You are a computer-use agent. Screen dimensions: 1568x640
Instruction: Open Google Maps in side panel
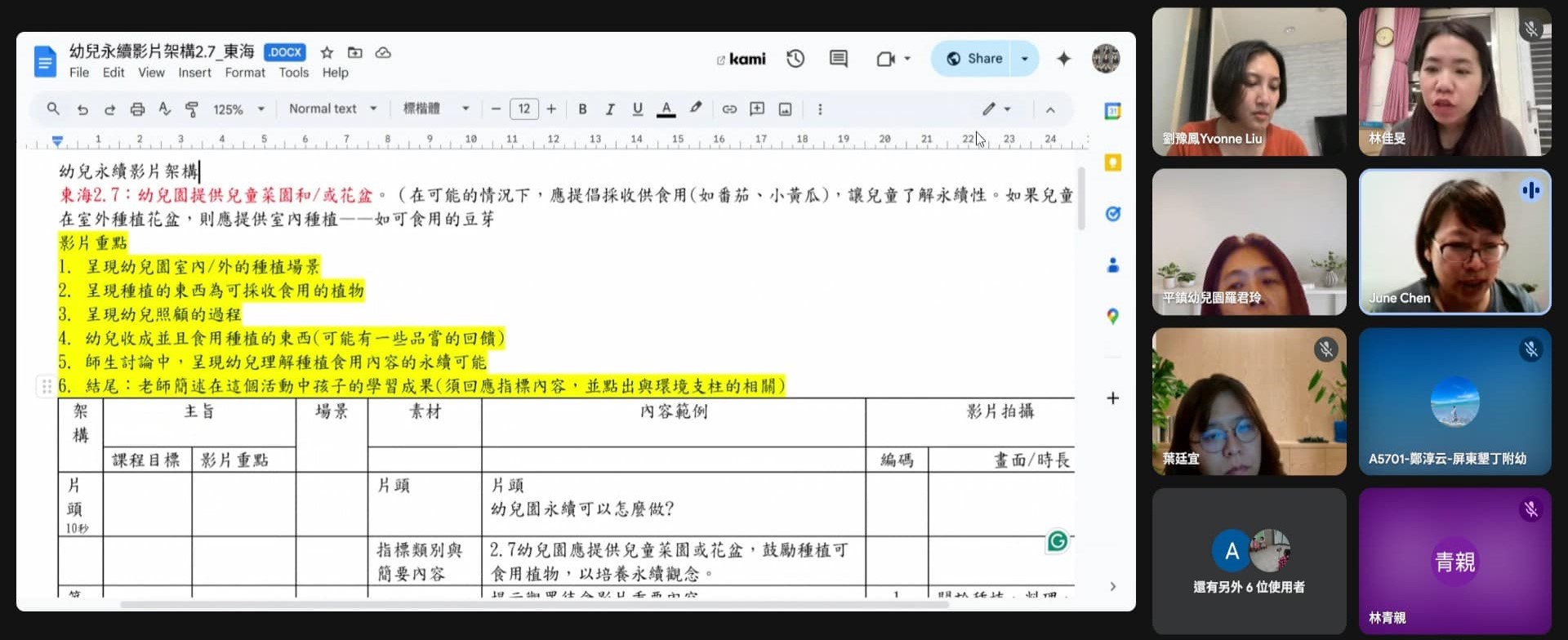coord(1112,316)
